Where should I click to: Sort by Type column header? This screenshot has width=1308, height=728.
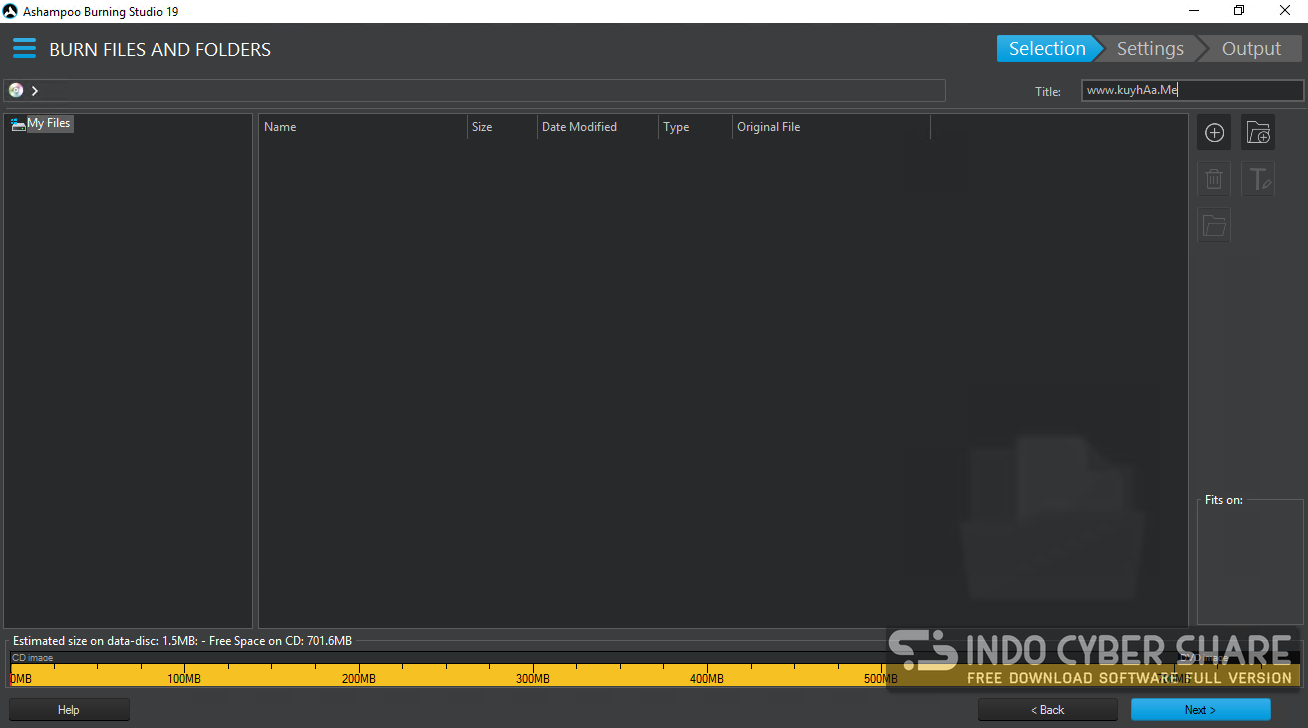click(x=695, y=127)
